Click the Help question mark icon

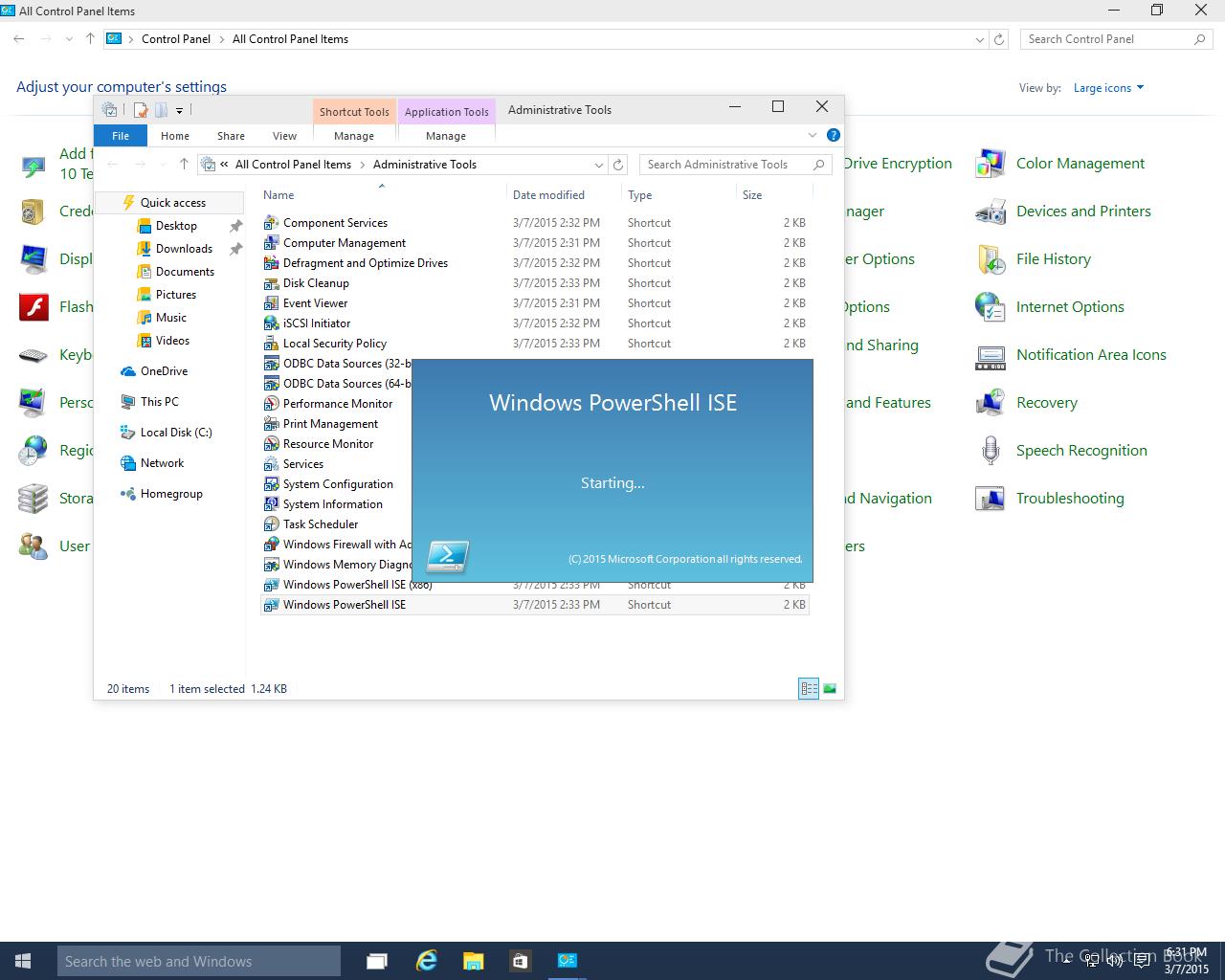click(x=833, y=135)
